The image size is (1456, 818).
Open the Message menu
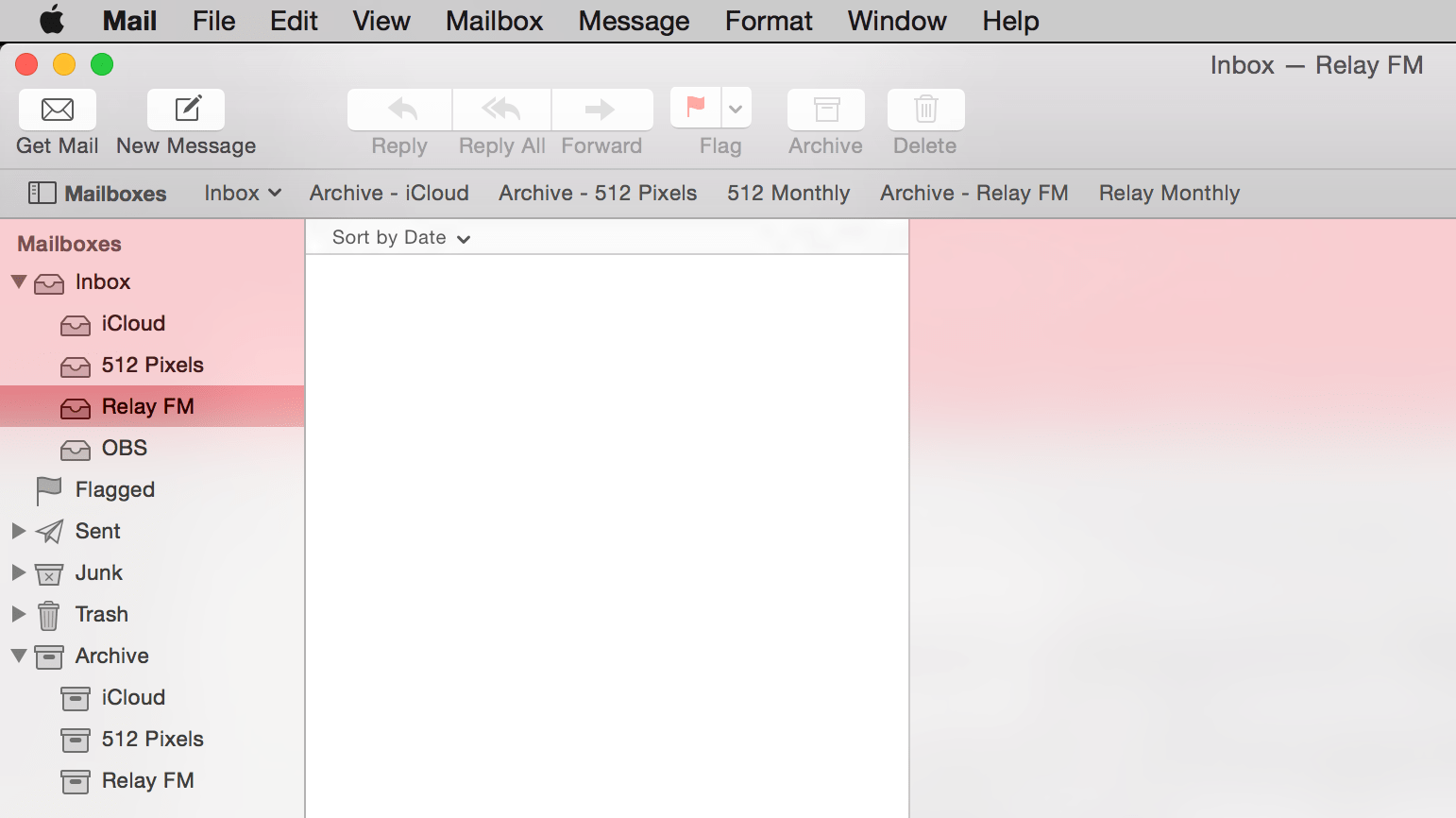[x=634, y=21]
